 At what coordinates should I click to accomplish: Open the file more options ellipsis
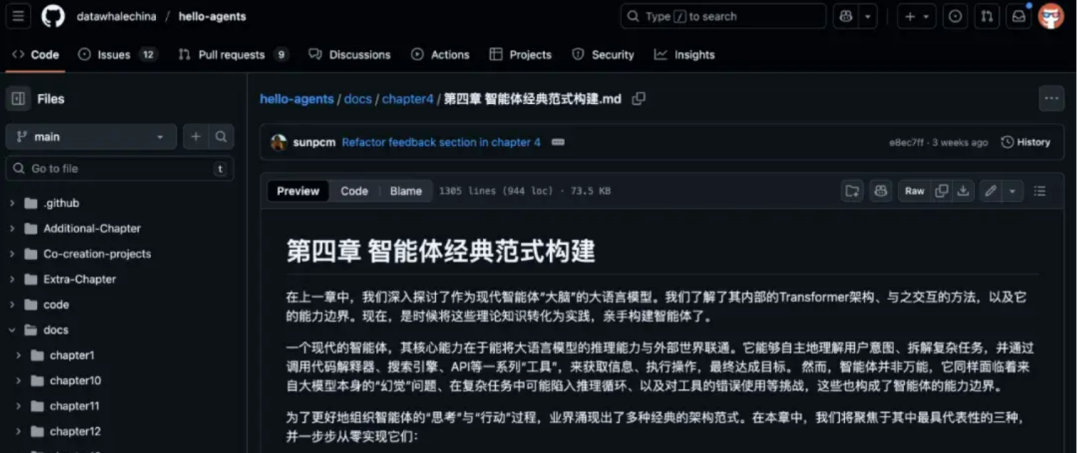coord(1051,98)
